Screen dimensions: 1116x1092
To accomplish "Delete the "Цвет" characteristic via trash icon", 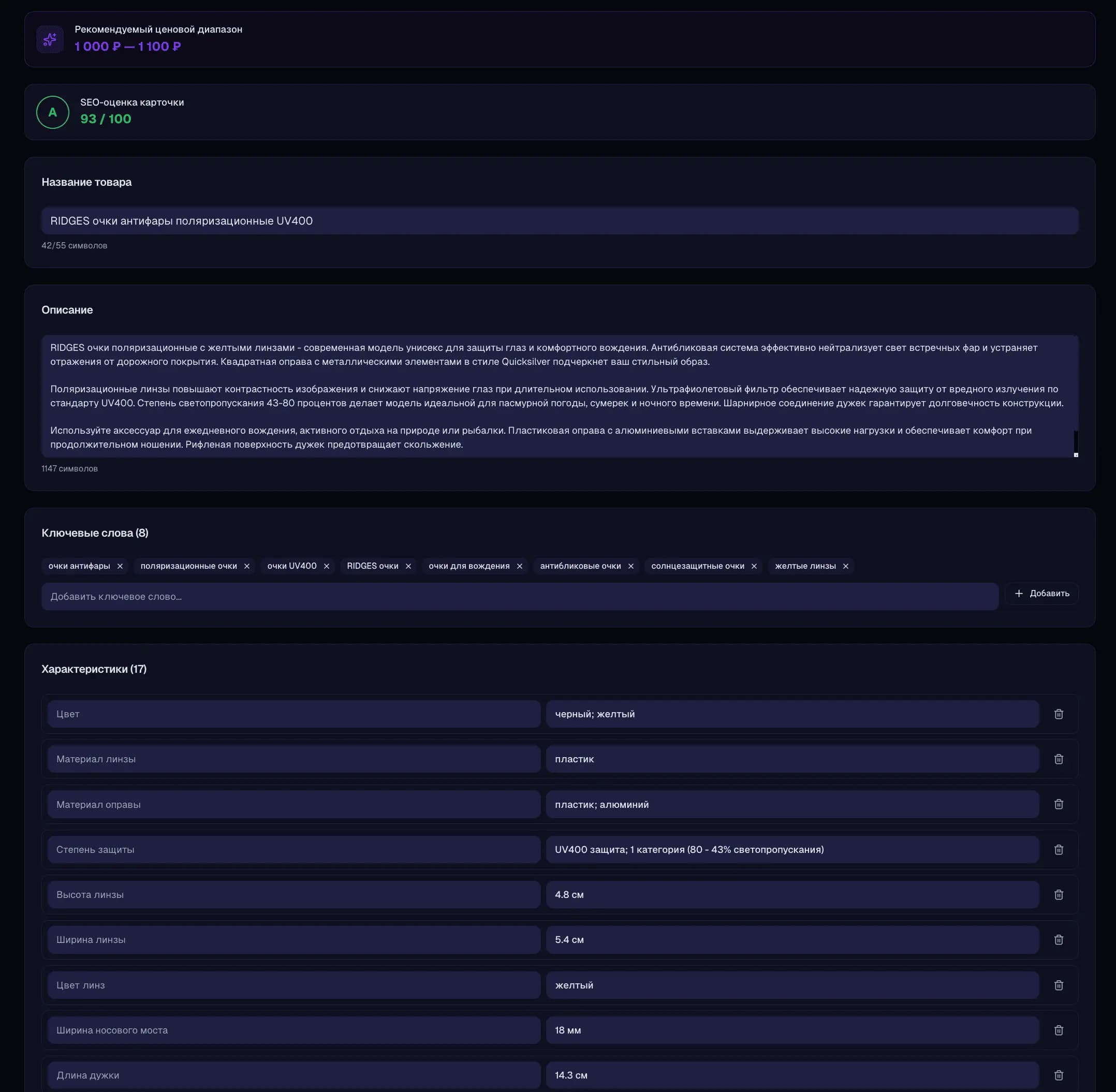I will click(1059, 714).
